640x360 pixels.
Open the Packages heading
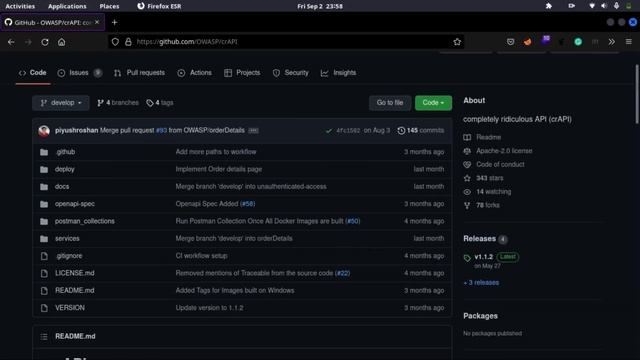[480, 316]
